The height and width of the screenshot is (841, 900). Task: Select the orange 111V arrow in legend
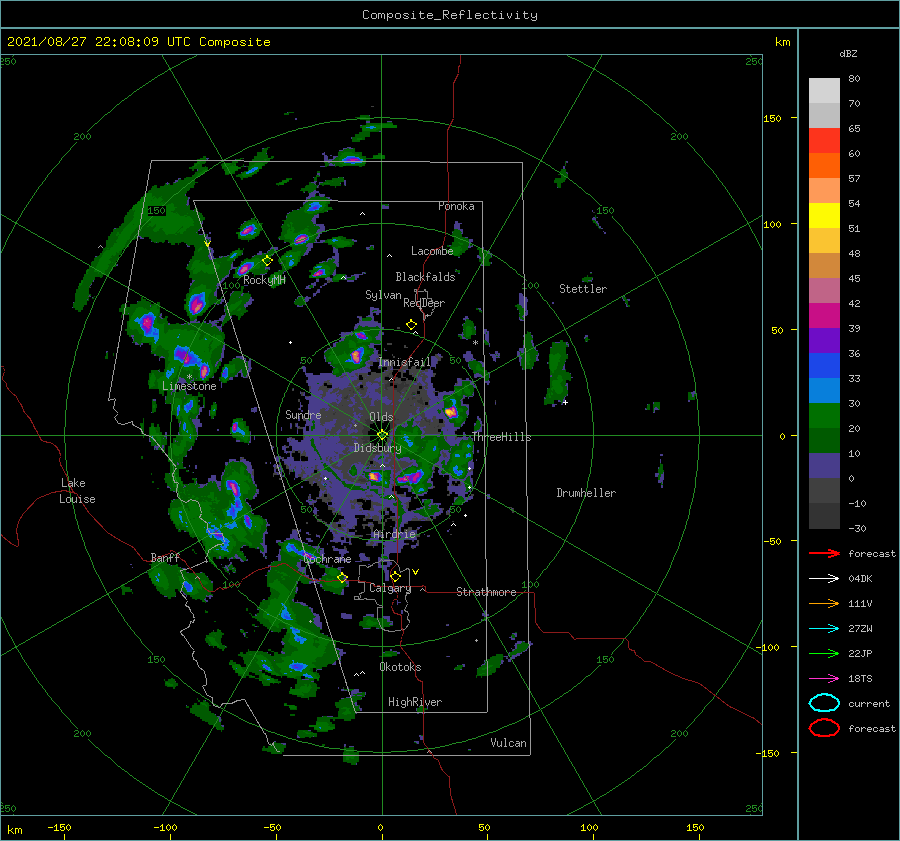tap(824, 603)
